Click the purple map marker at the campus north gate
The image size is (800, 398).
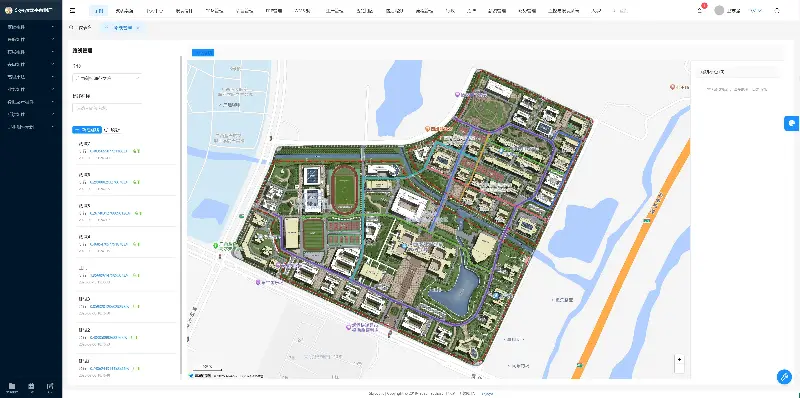[458, 94]
